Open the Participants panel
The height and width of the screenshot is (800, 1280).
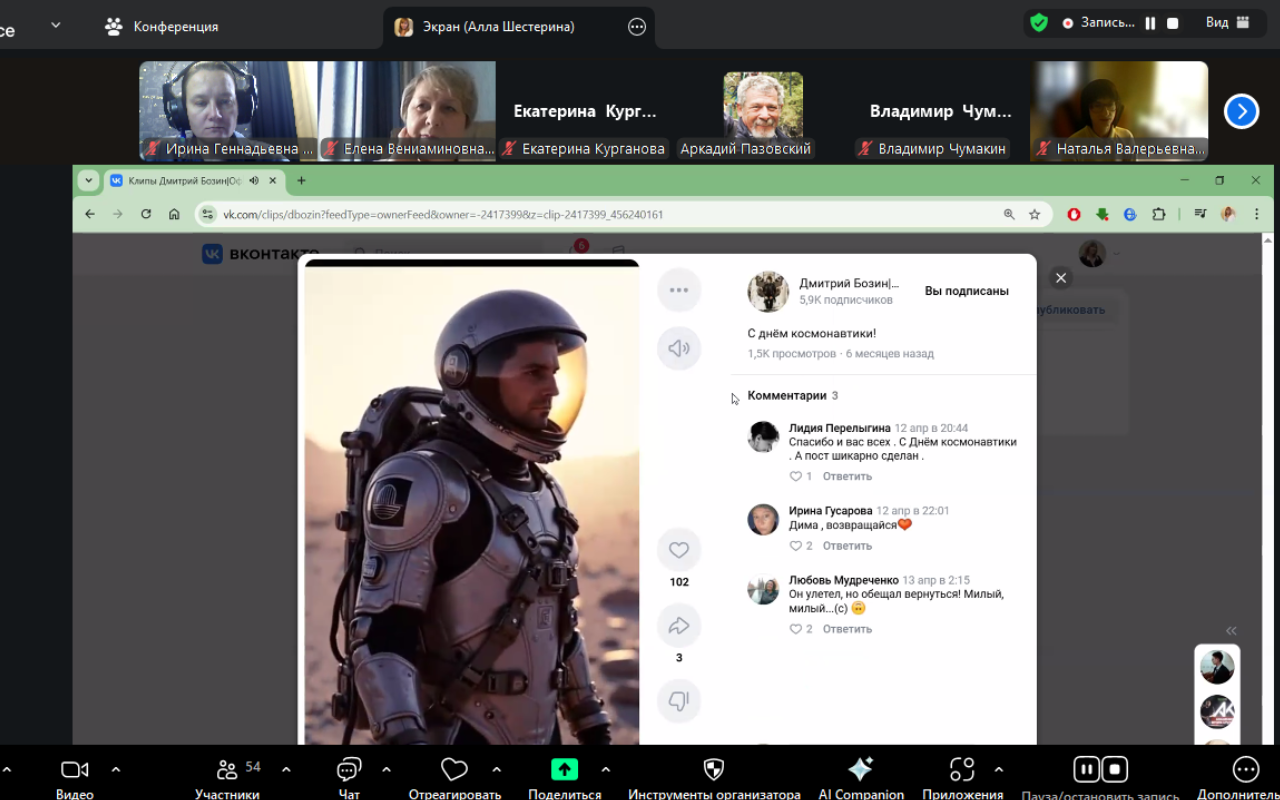pos(227,770)
